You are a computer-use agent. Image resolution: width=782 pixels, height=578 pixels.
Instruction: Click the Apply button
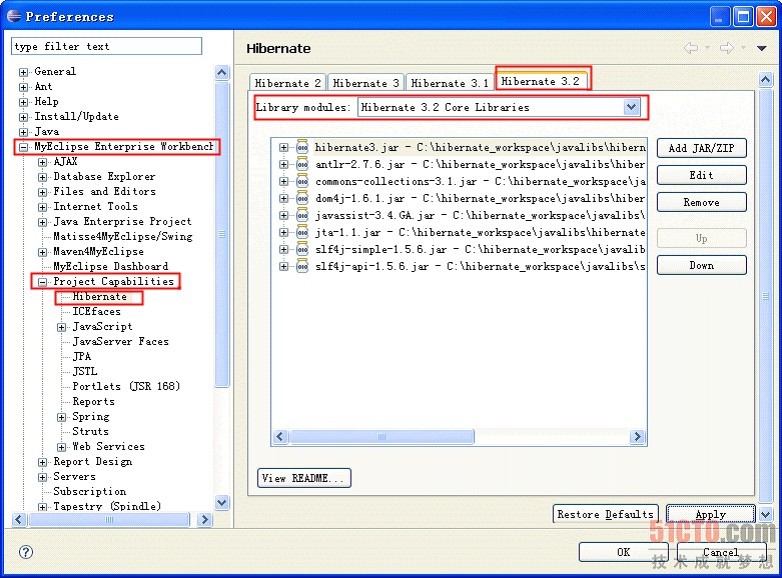tap(711, 514)
